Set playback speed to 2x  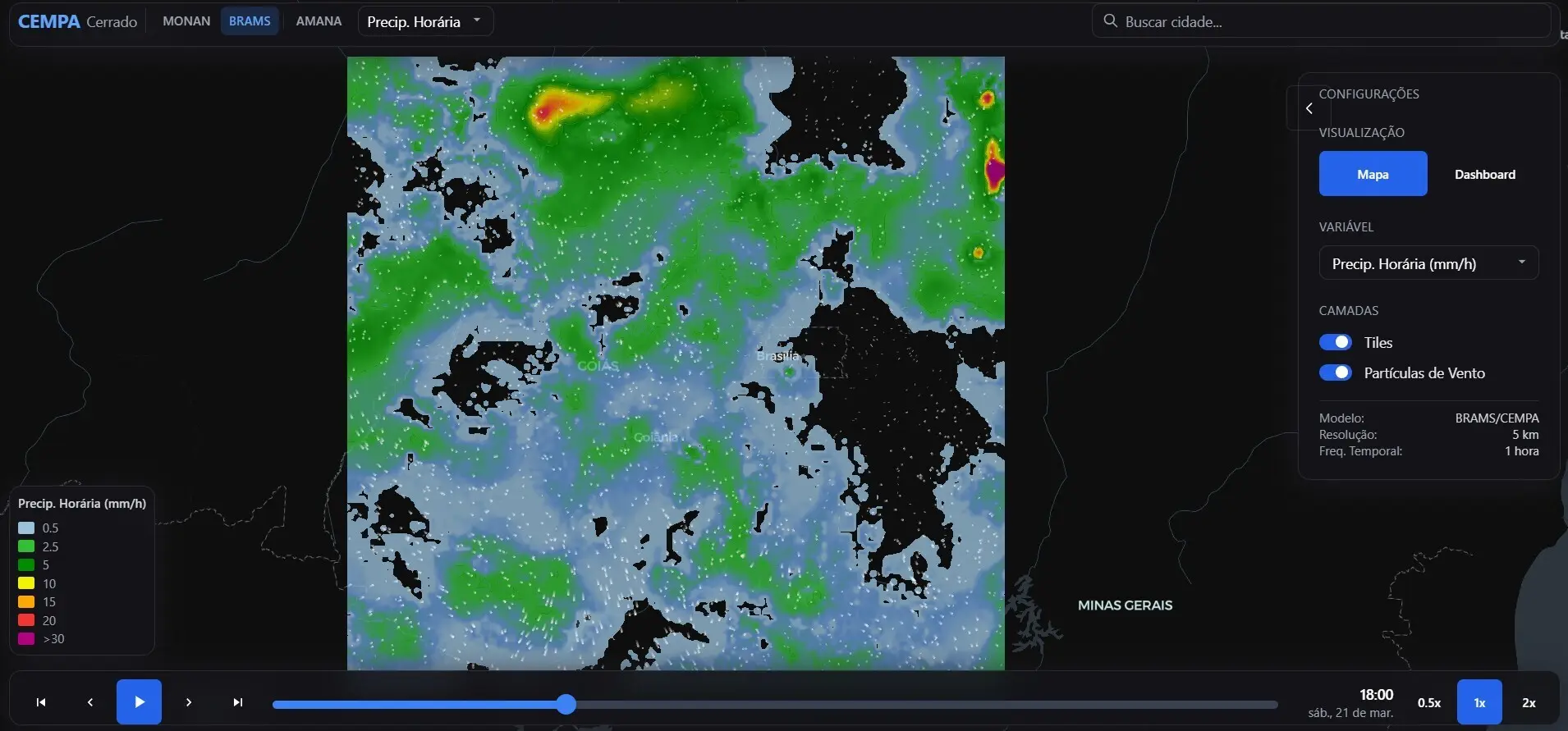tap(1529, 702)
